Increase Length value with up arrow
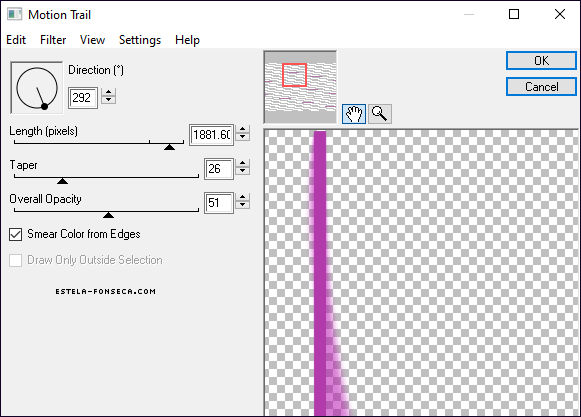 243,129
